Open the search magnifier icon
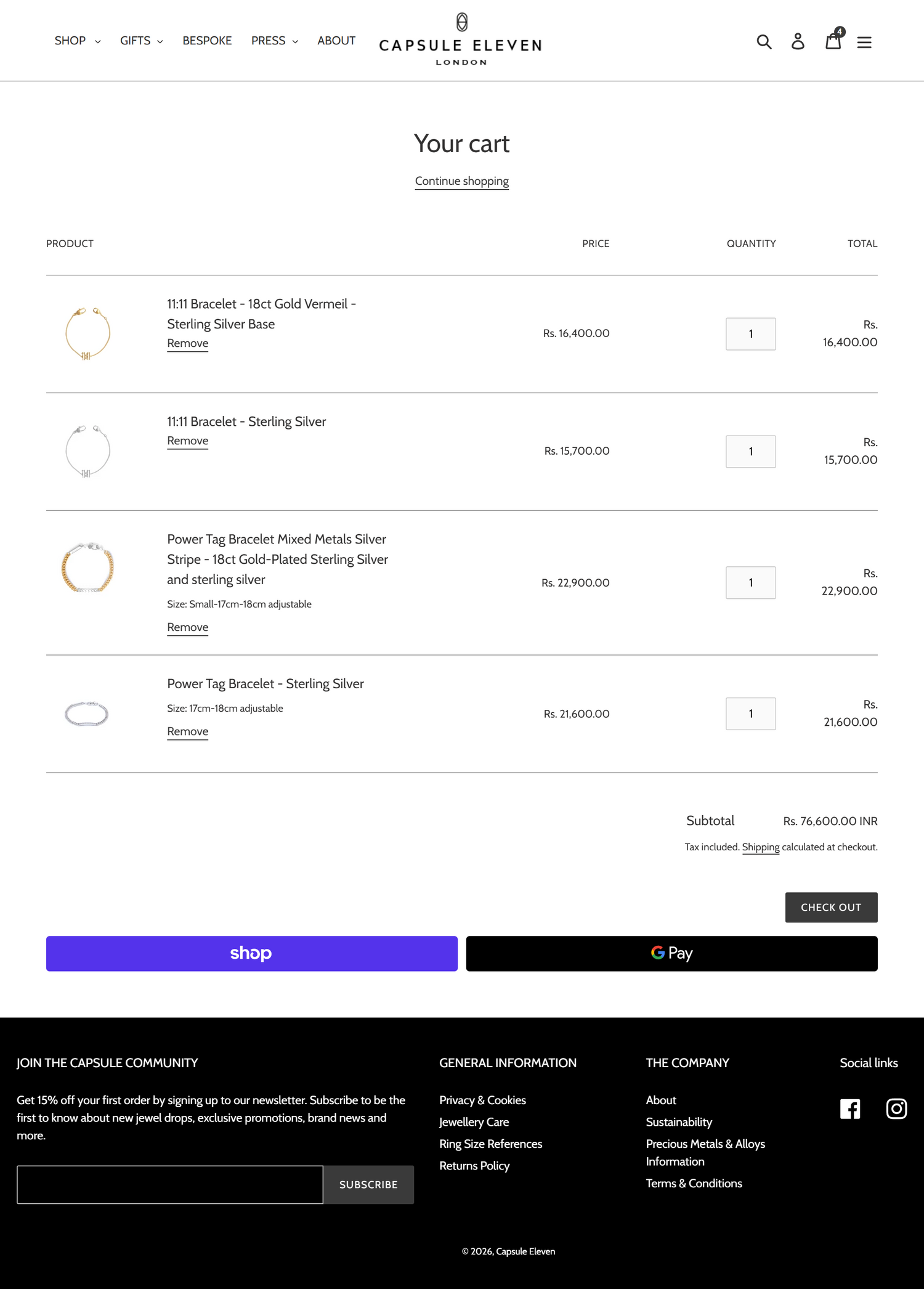 click(x=764, y=41)
